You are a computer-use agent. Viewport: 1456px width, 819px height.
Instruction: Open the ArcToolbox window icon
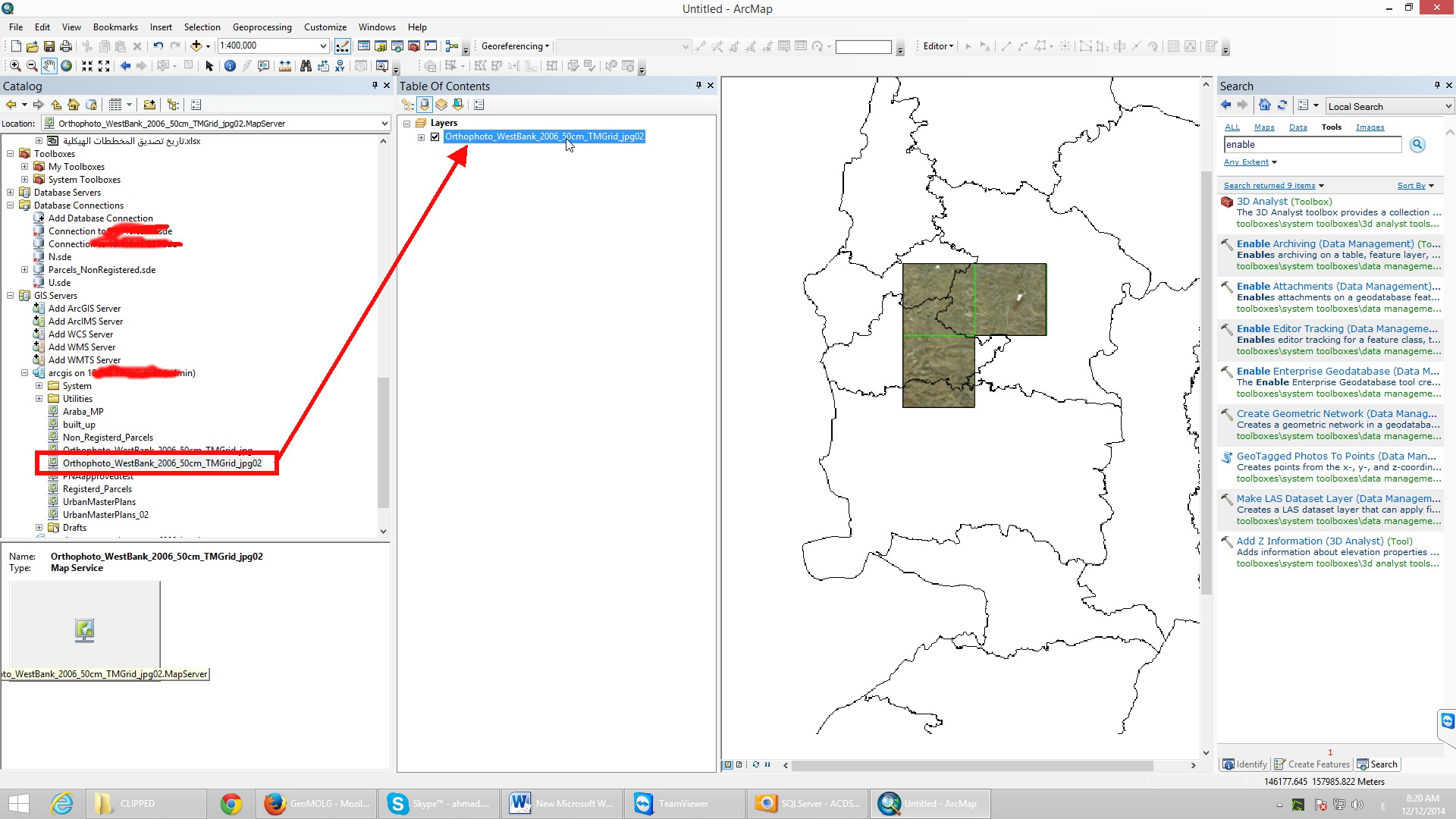[x=414, y=46]
